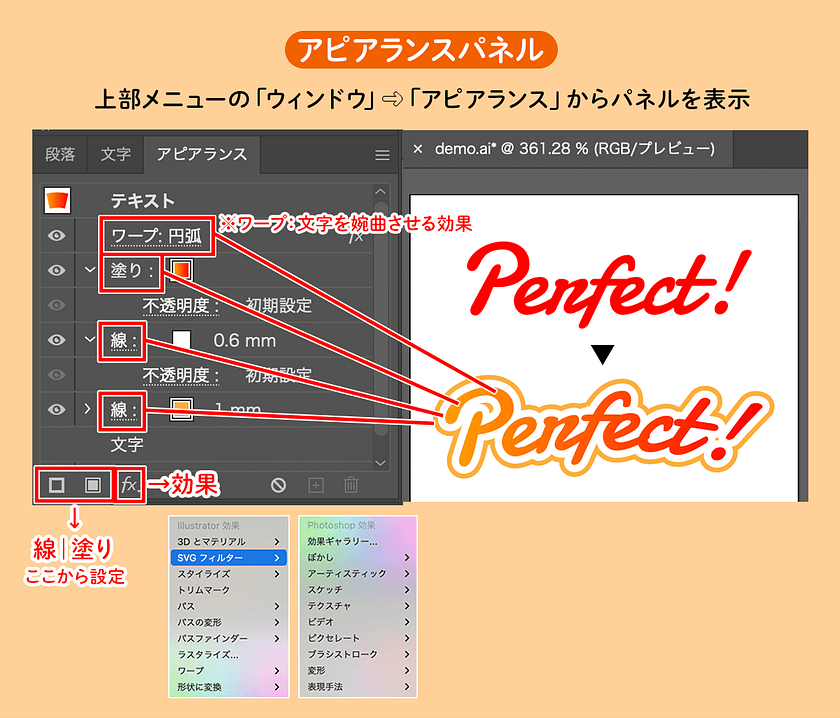Collapse the 0.6 mm 線 row chevron
This screenshot has width=840, height=718.
point(91,340)
